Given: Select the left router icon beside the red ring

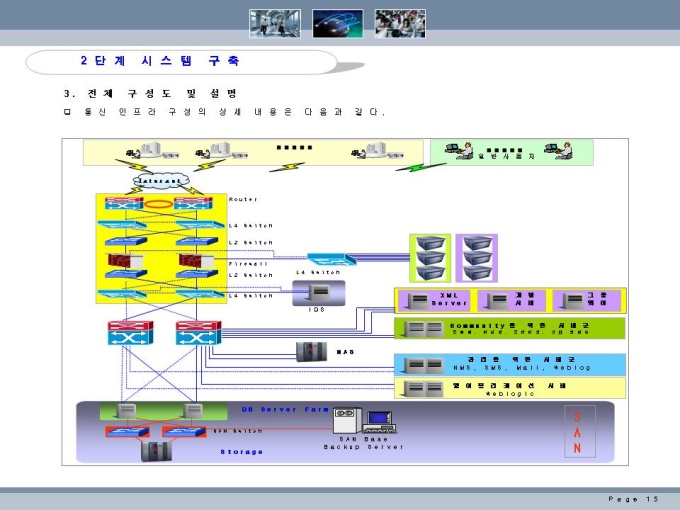Looking at the screenshot, I should pos(124,203).
